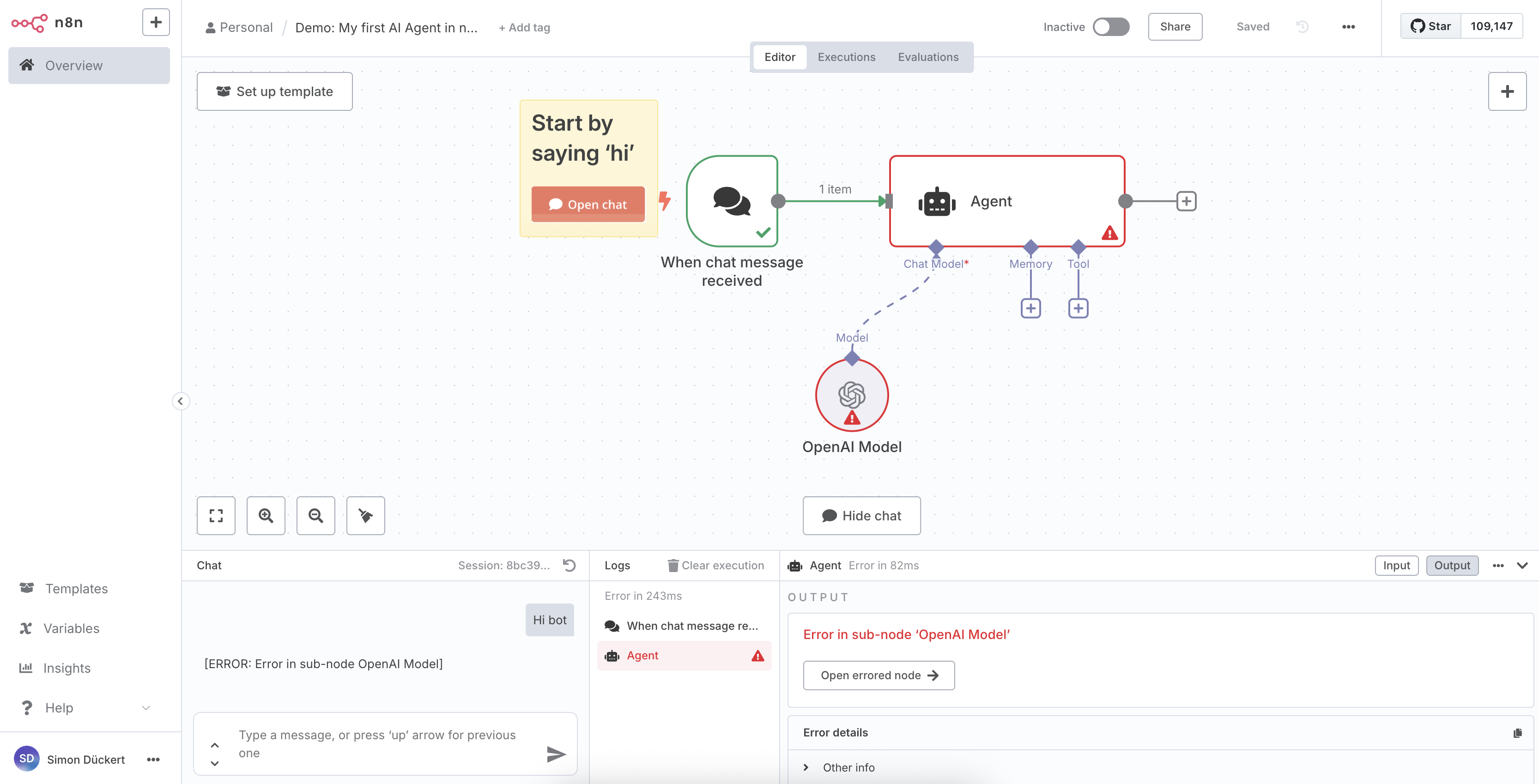Collapse the sidebar with the chevron handle
The image size is (1539, 784).
coord(181,401)
